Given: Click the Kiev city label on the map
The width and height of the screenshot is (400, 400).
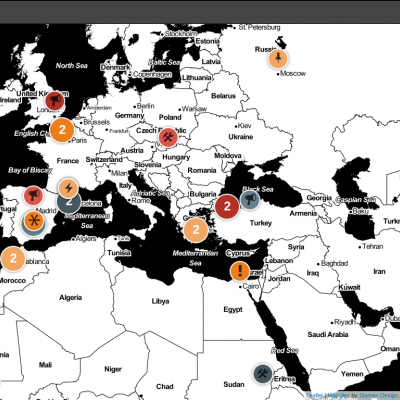Looking at the screenshot, I should click(244, 126).
